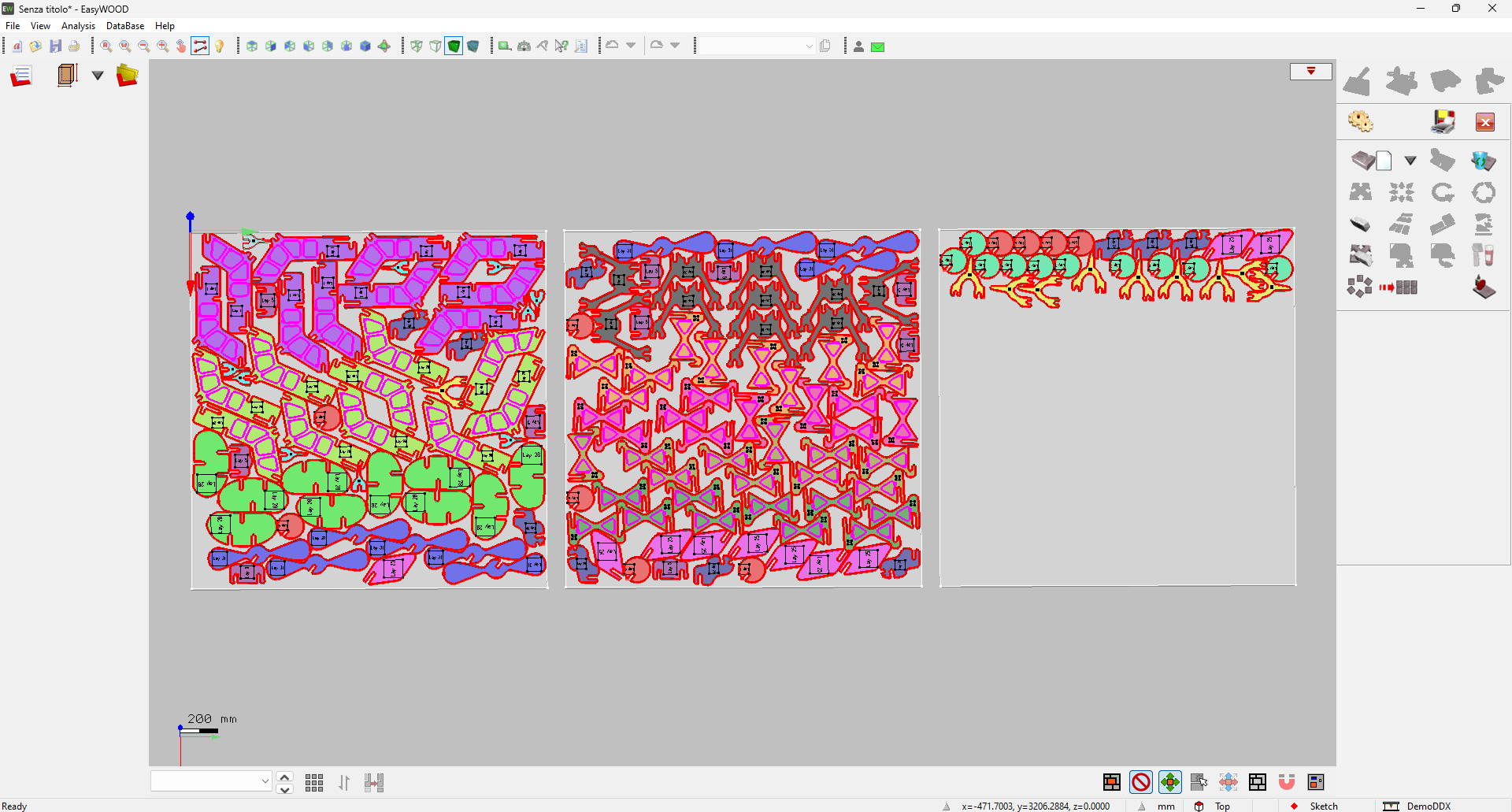Click the zoom in plus magnifier icon

[x=163, y=46]
